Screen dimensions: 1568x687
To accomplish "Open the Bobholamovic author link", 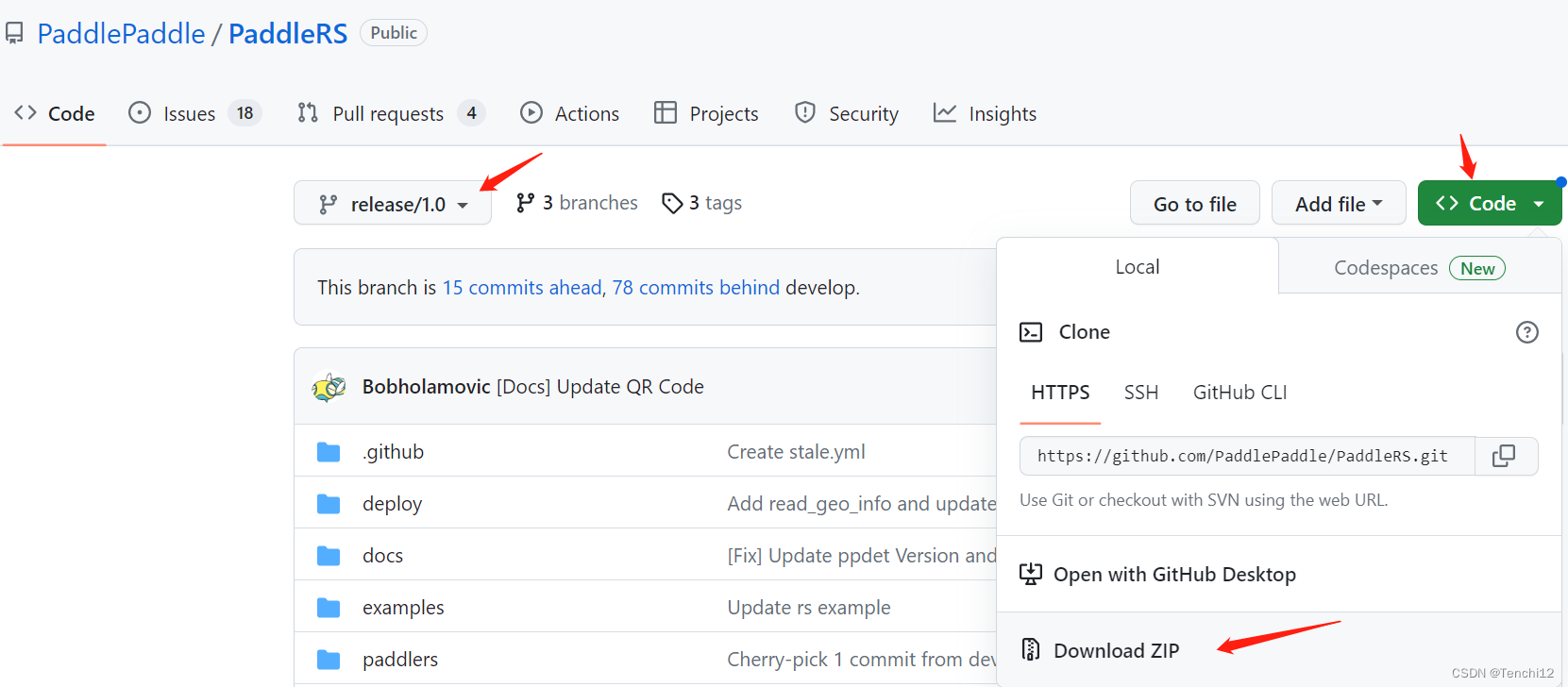I will pos(427,387).
